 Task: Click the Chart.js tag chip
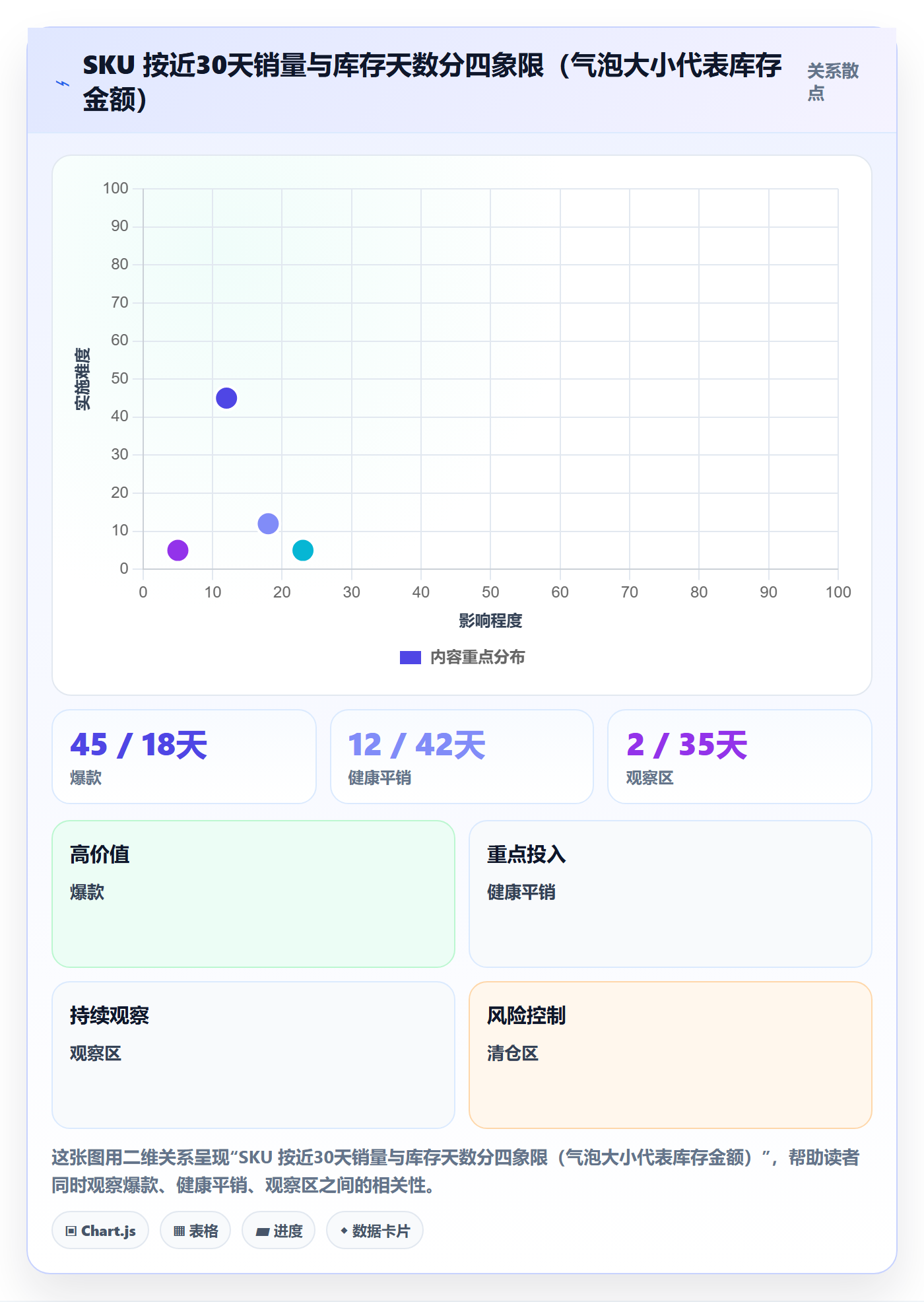[x=100, y=1231]
